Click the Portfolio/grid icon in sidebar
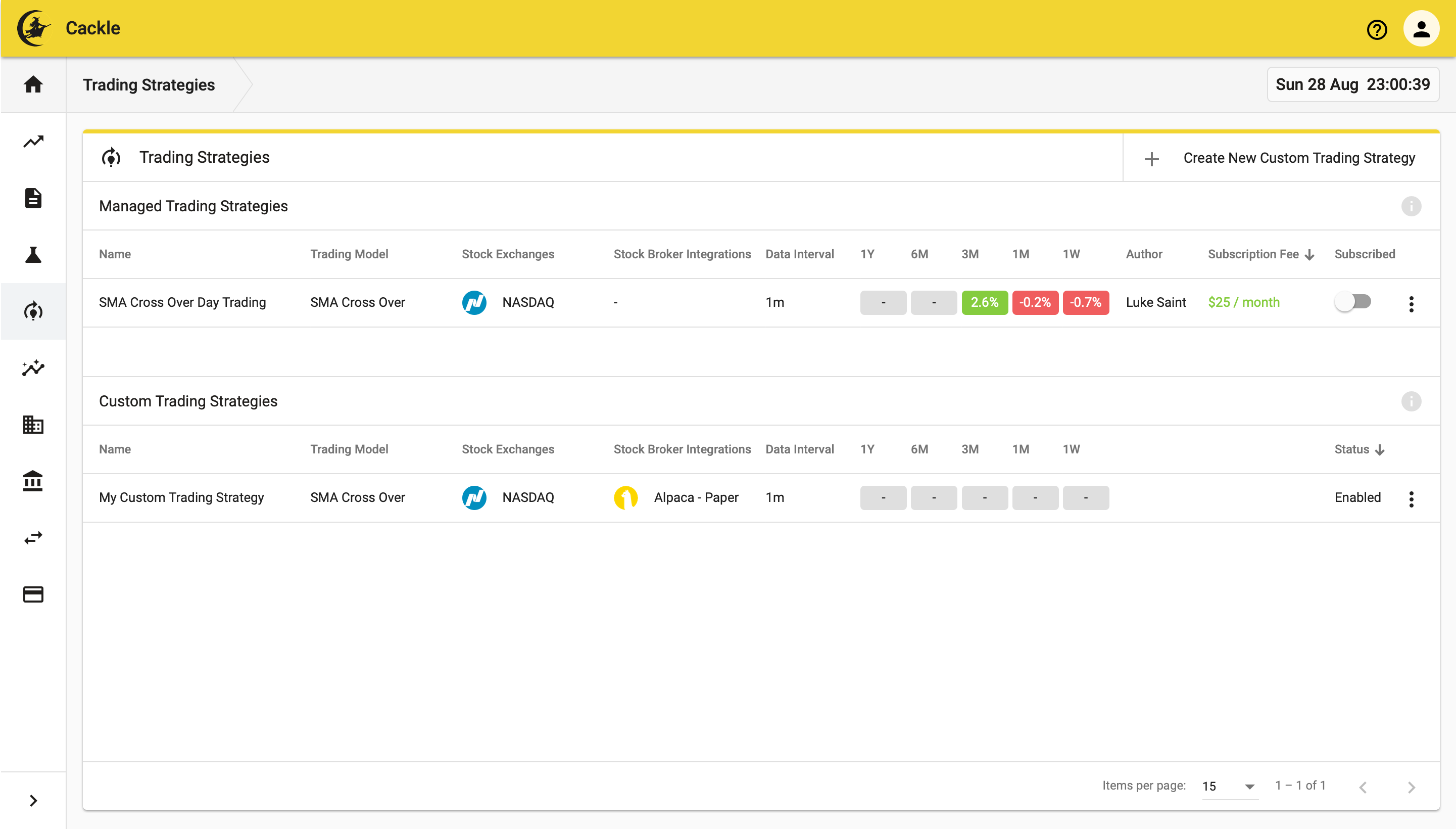 (x=32, y=425)
